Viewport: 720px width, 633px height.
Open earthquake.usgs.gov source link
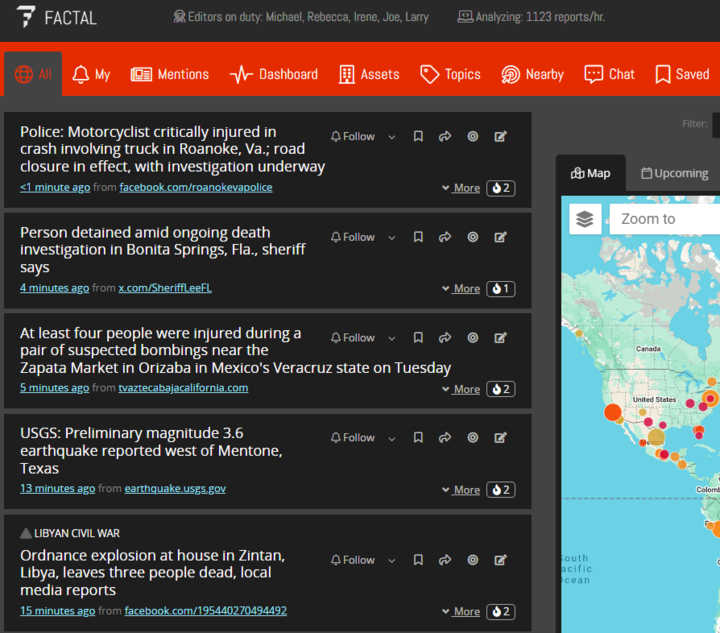pos(175,488)
